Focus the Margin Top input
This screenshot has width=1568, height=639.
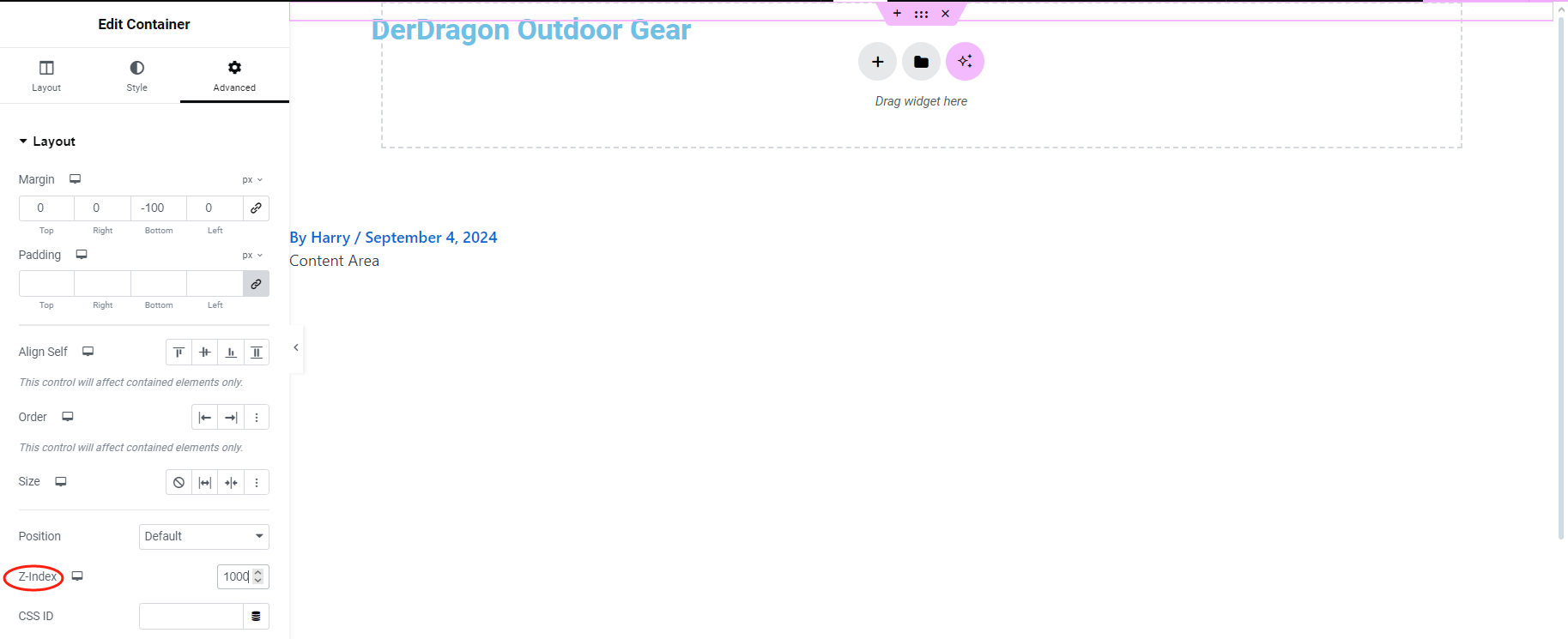click(x=46, y=208)
